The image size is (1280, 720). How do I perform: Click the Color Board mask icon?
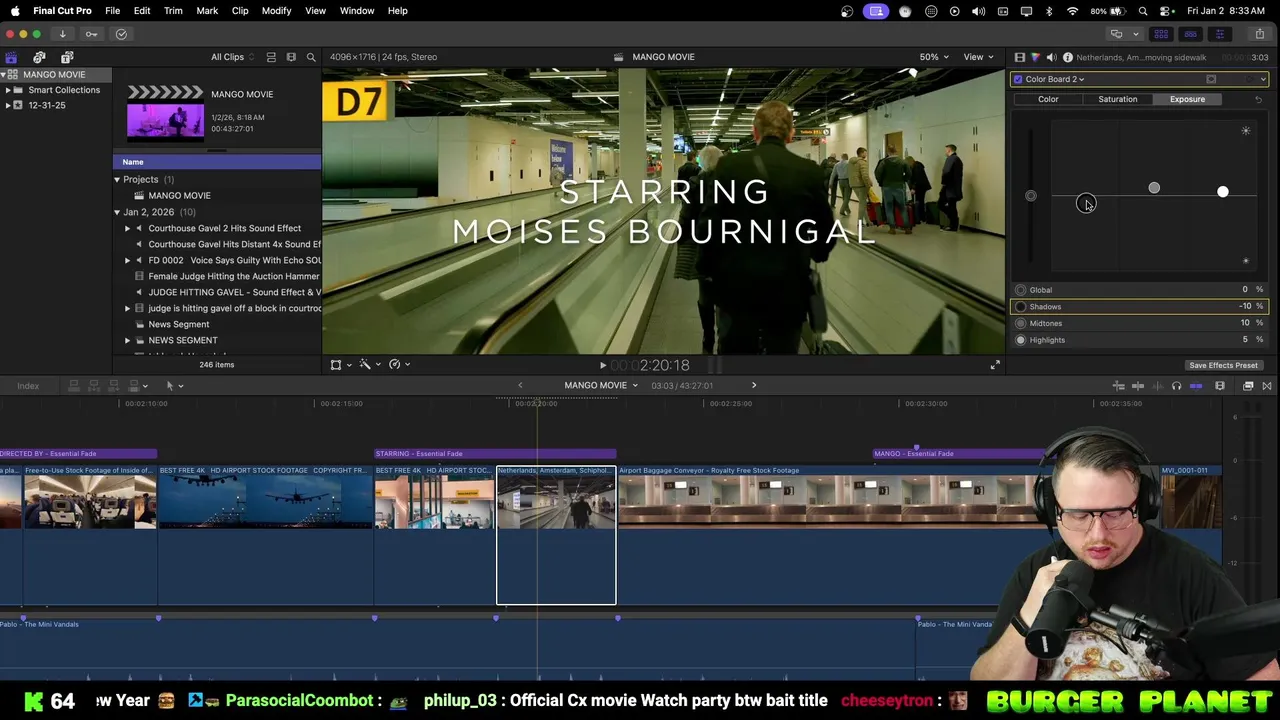1211,79
